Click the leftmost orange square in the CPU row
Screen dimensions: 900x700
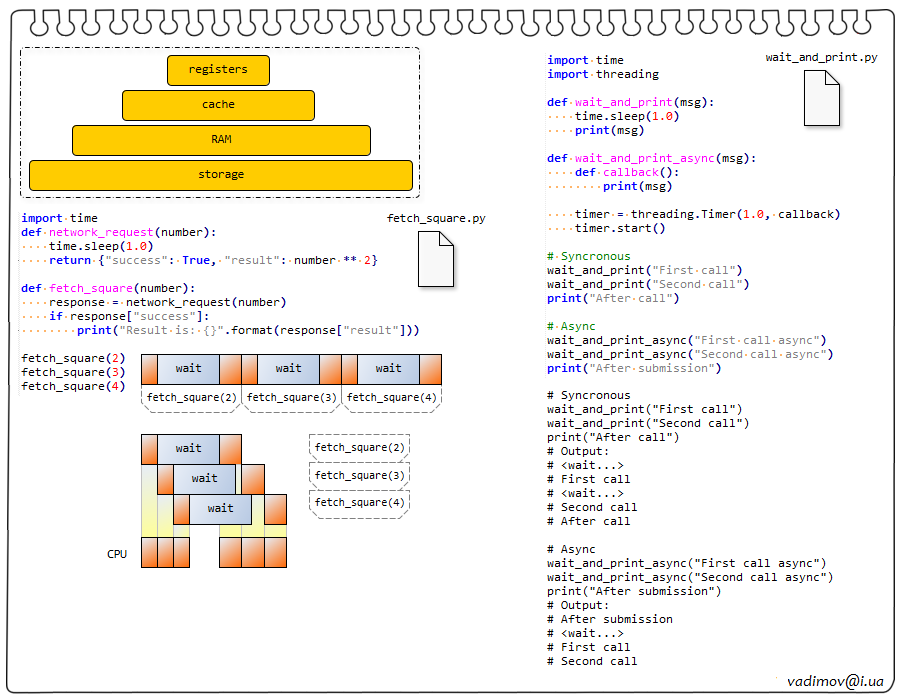[x=149, y=553]
